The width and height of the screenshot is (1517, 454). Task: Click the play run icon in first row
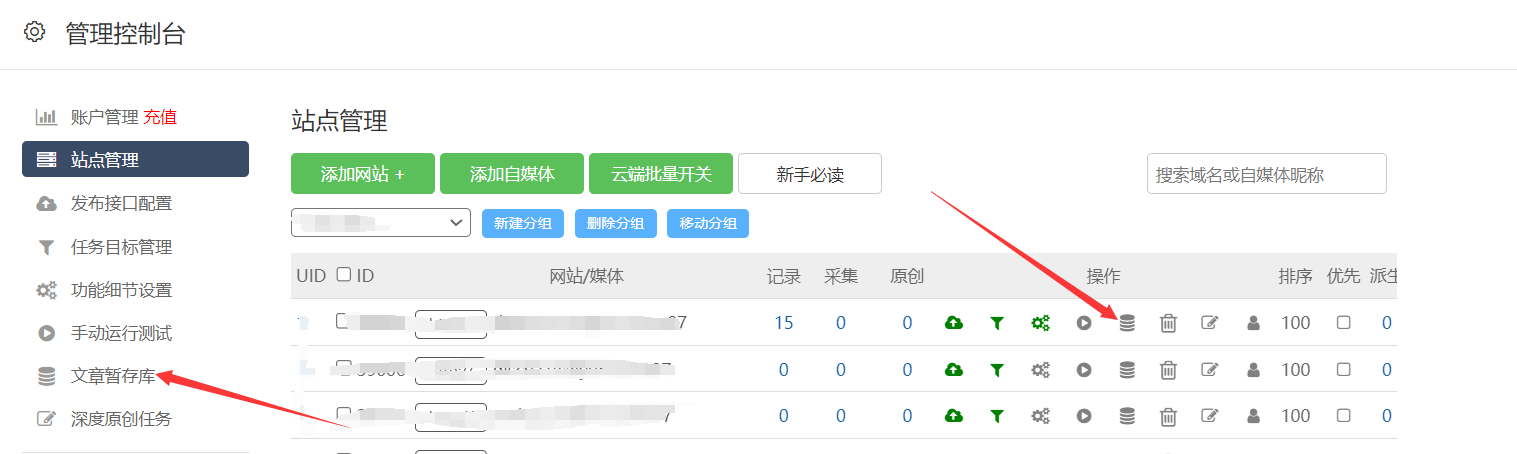1084,323
